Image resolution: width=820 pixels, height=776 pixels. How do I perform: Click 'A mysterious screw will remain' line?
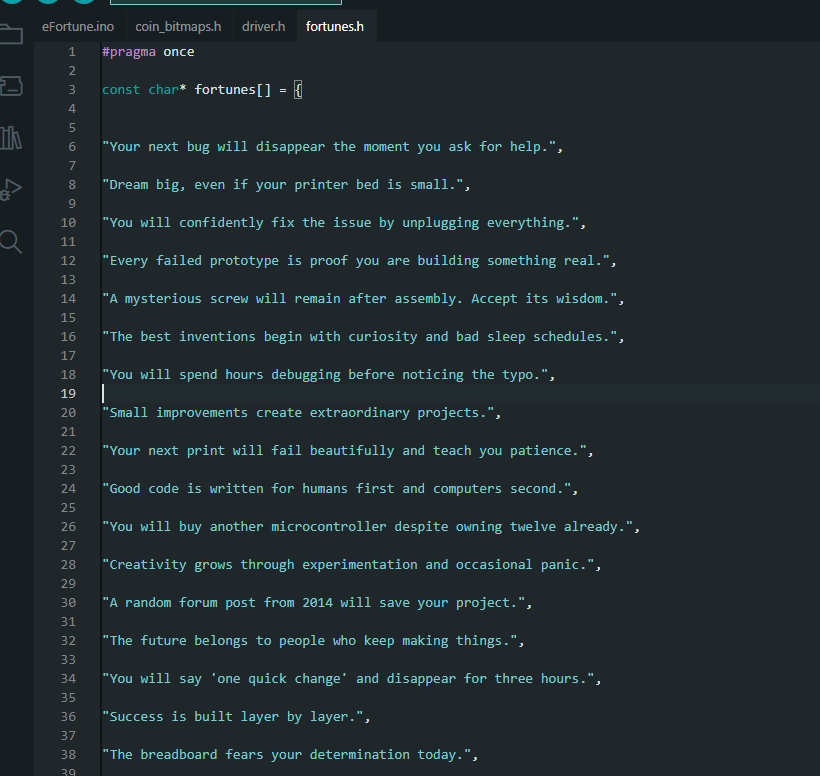363,299
